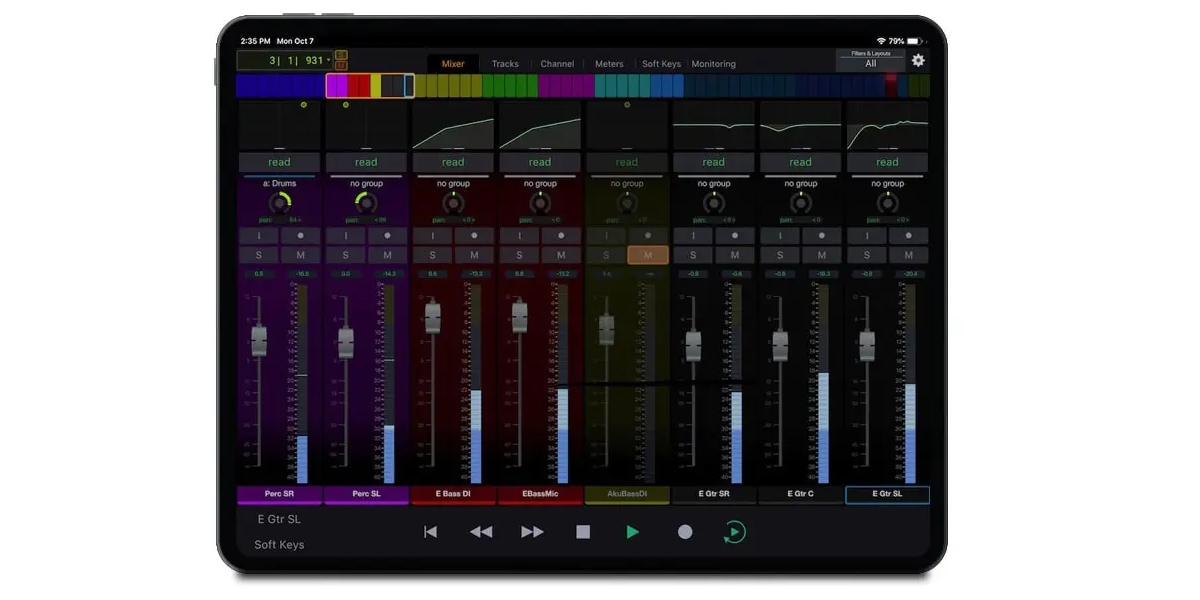Select the AkuBassDI track name button
Image resolution: width=1200 pixels, height=600 pixels.
[x=627, y=494]
